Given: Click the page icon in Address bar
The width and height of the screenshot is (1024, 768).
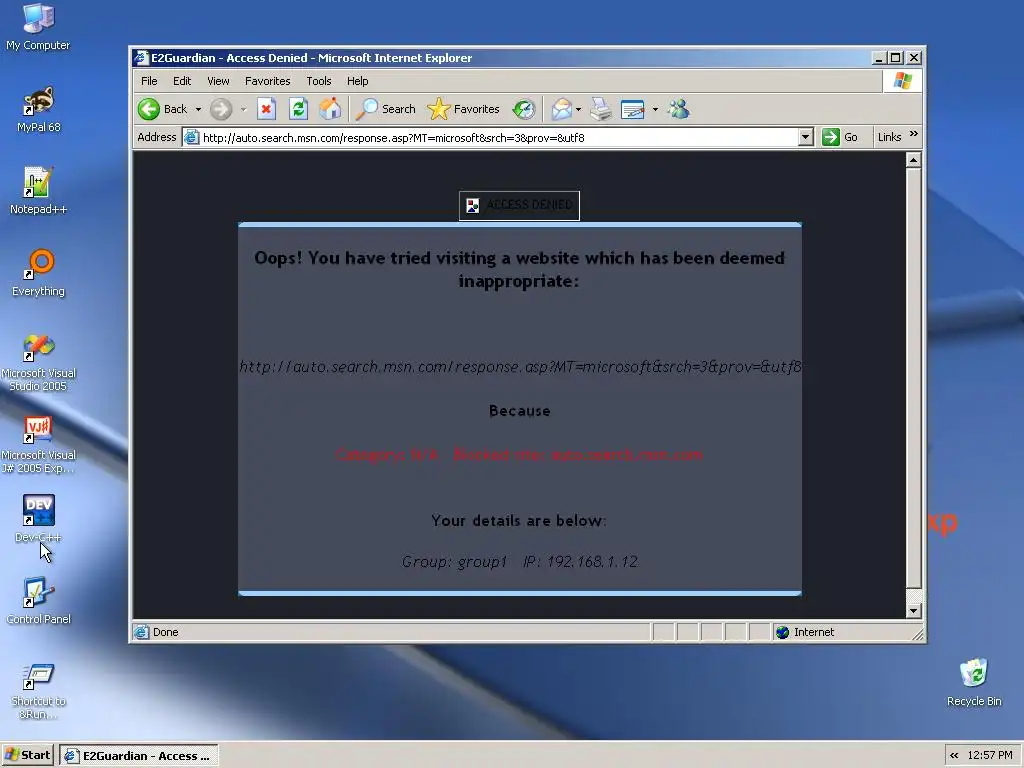Looking at the screenshot, I should tap(191, 137).
